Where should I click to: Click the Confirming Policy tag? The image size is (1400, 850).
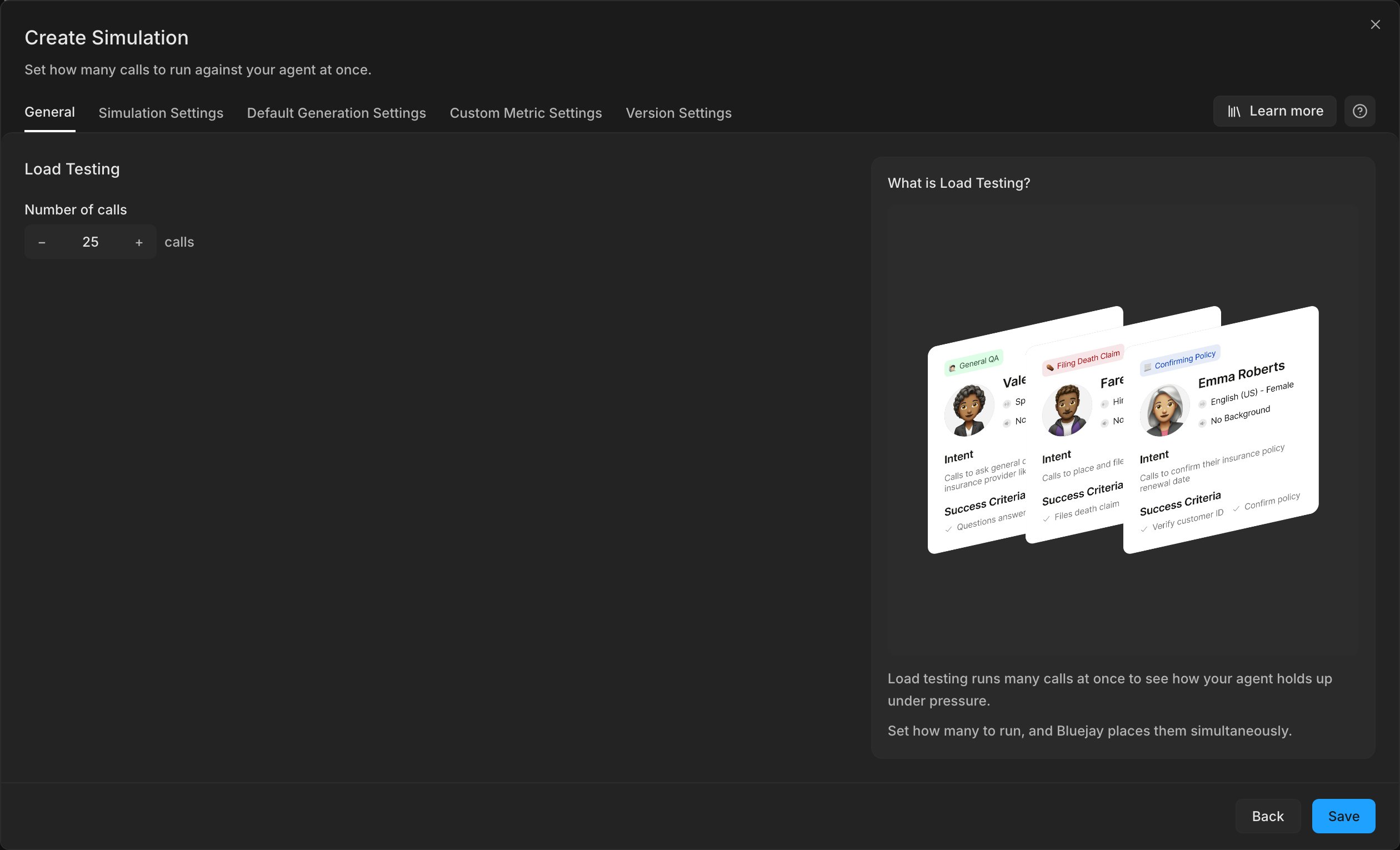(x=1180, y=359)
